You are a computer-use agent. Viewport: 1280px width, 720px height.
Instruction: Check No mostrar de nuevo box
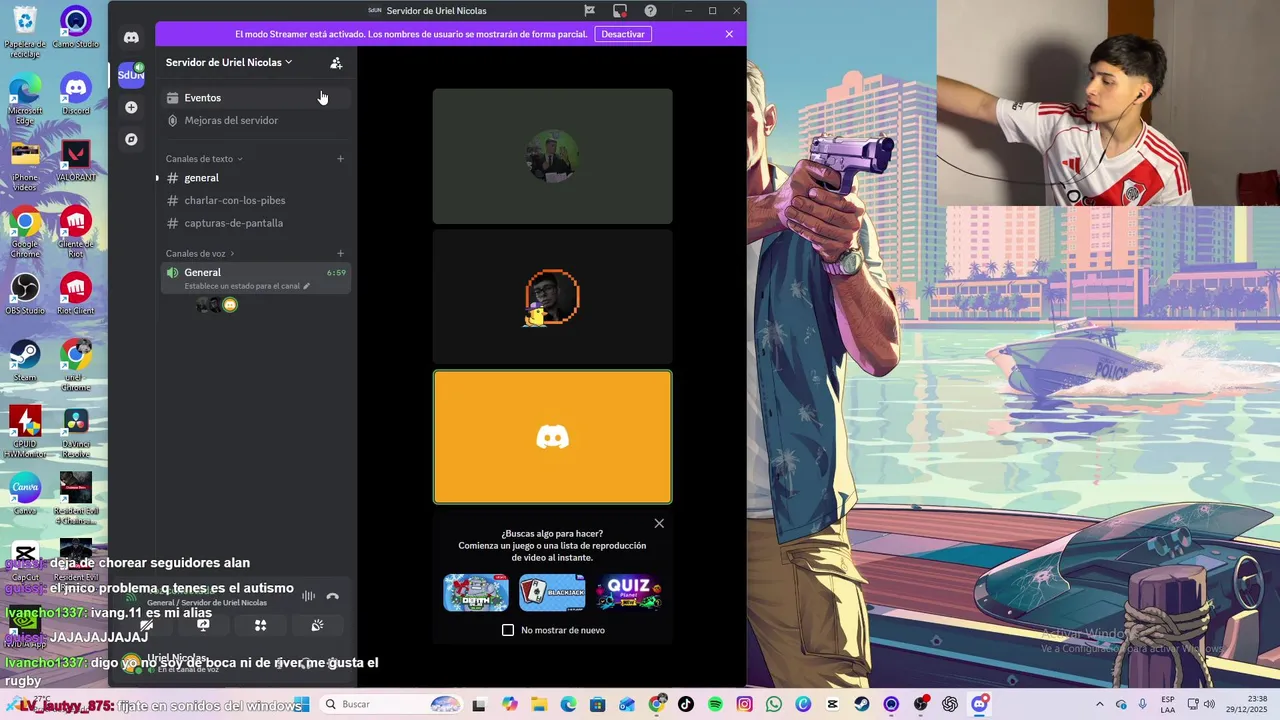pos(508,630)
